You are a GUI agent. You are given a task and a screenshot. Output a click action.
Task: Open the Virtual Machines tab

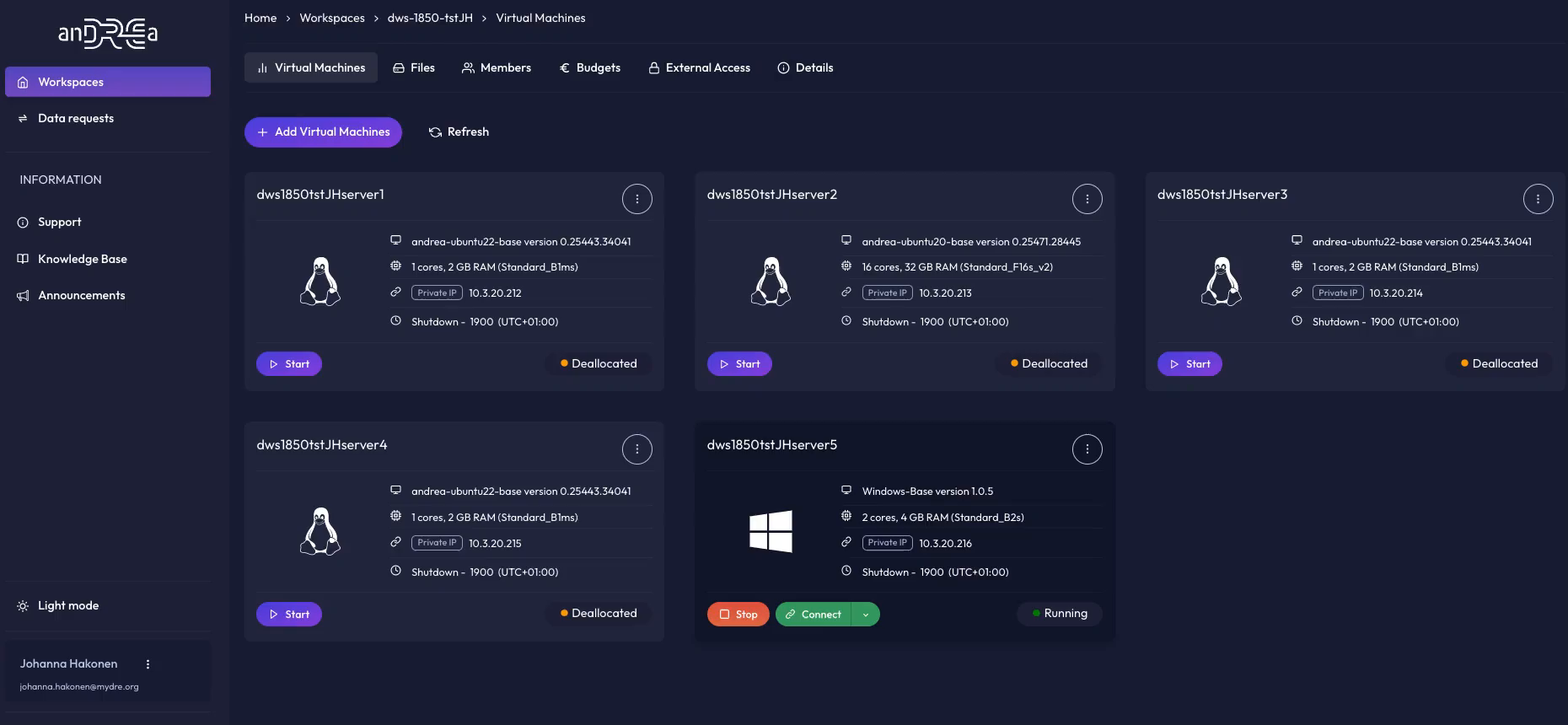pos(311,67)
